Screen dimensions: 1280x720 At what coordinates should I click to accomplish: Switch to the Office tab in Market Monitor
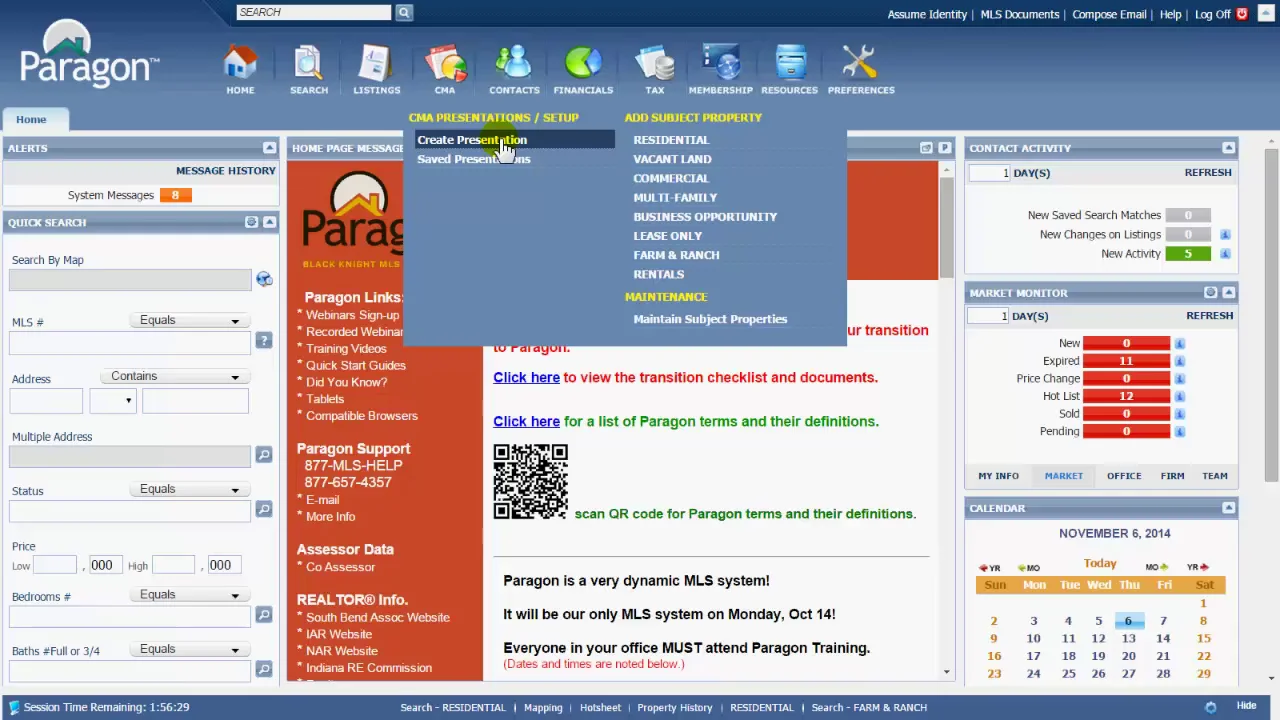1124,476
